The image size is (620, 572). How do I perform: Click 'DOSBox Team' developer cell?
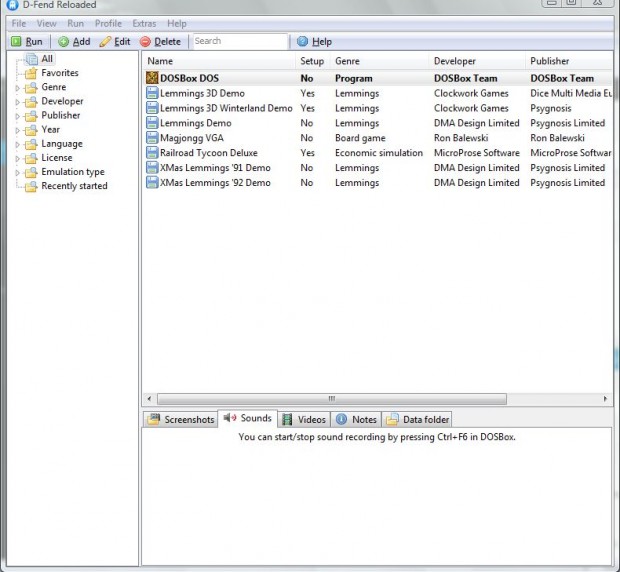[x=466, y=78]
